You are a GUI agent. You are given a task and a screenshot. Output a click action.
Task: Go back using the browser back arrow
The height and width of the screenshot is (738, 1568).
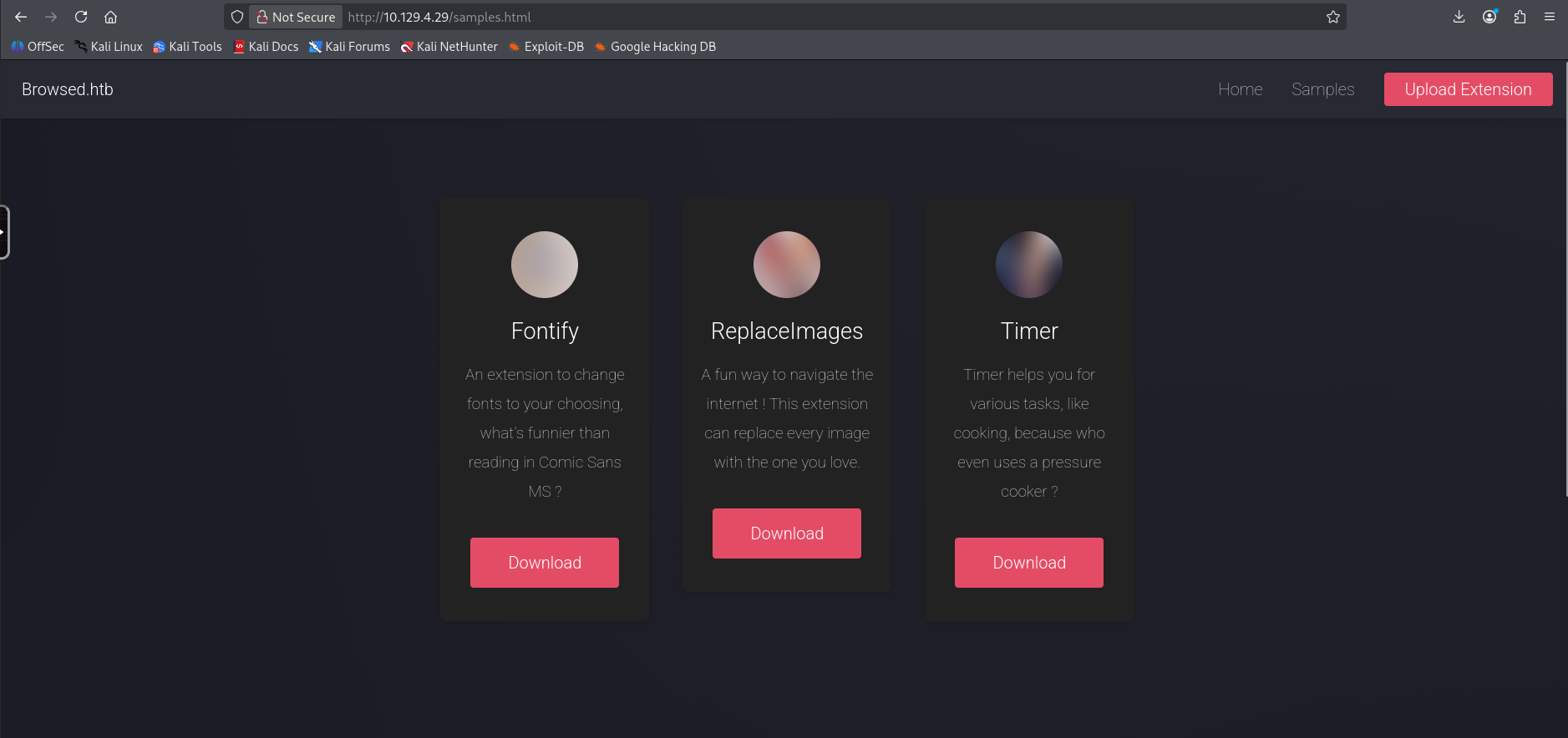[21, 17]
